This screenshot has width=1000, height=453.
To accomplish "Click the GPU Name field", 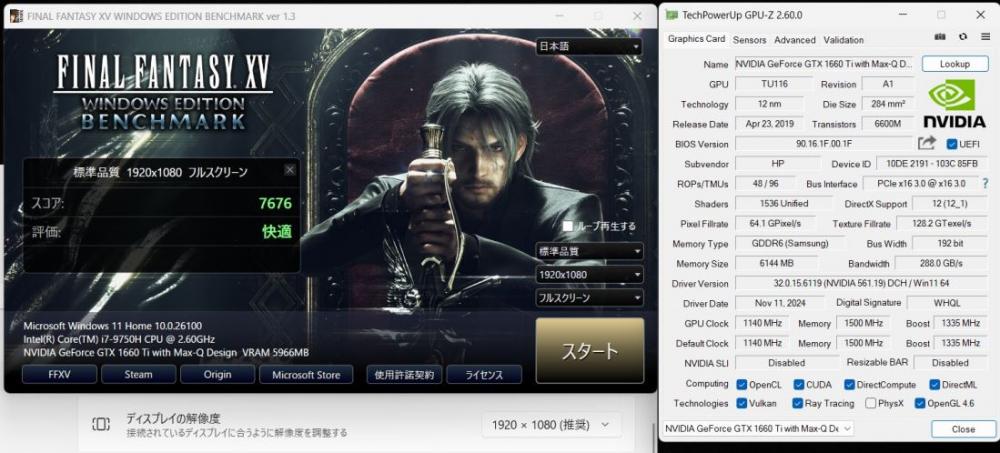I will point(825,64).
